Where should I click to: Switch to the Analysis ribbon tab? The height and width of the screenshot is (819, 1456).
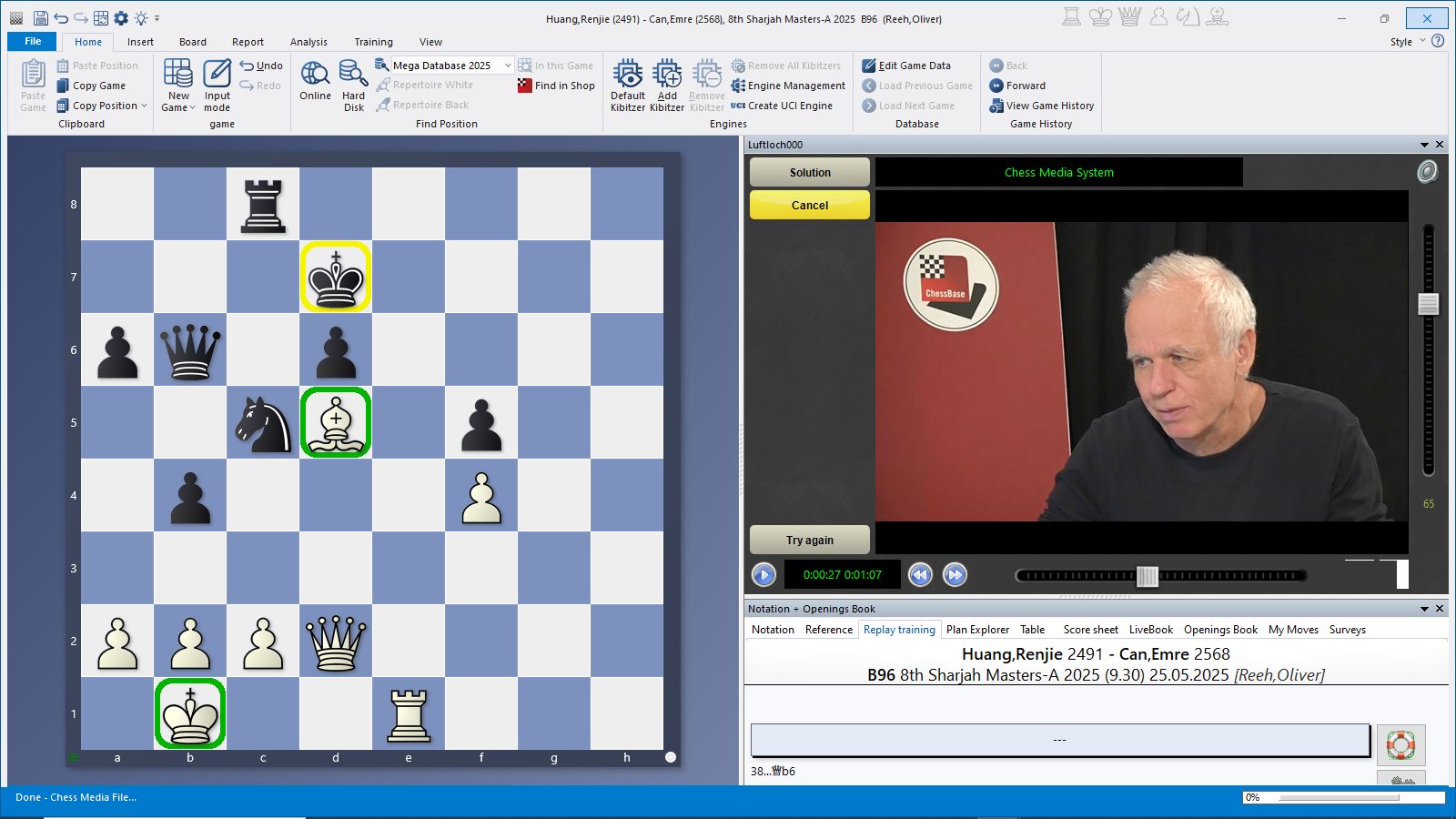[308, 42]
